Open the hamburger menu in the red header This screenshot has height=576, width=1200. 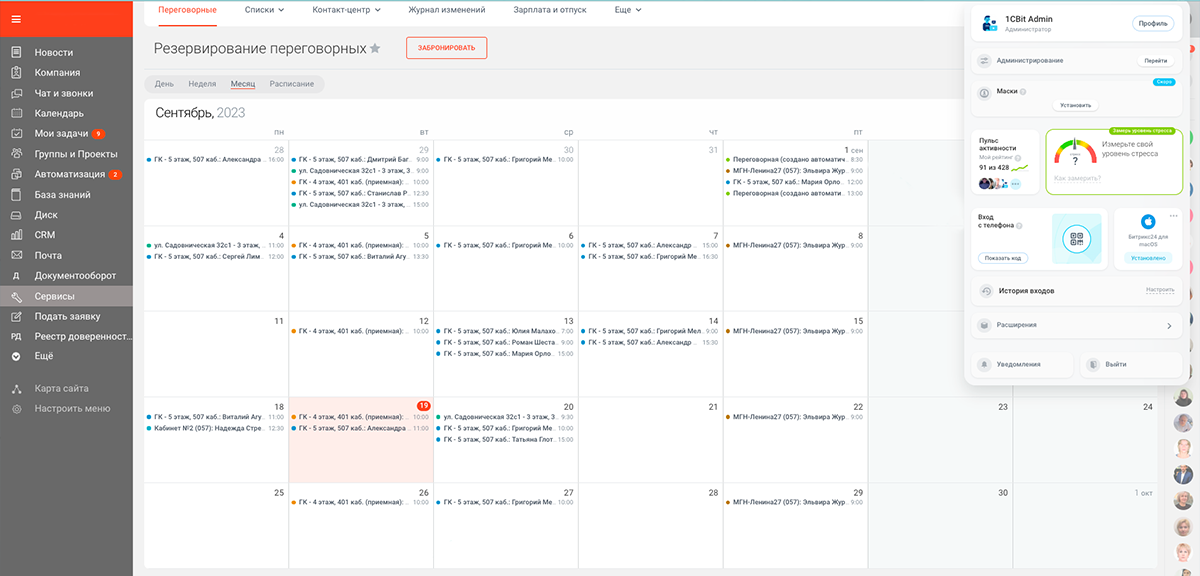click(16, 19)
